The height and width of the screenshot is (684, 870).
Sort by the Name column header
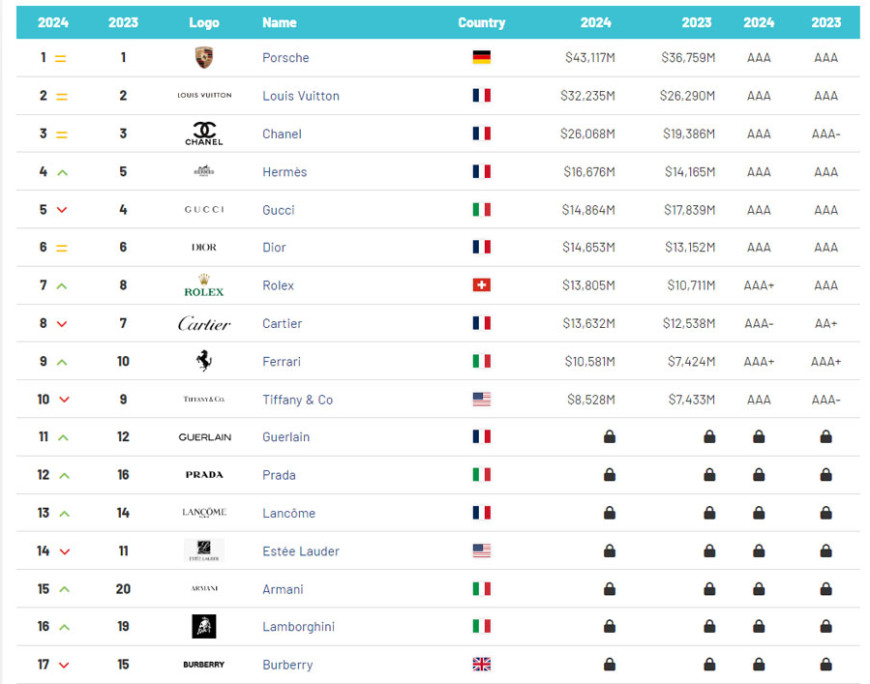(277, 22)
